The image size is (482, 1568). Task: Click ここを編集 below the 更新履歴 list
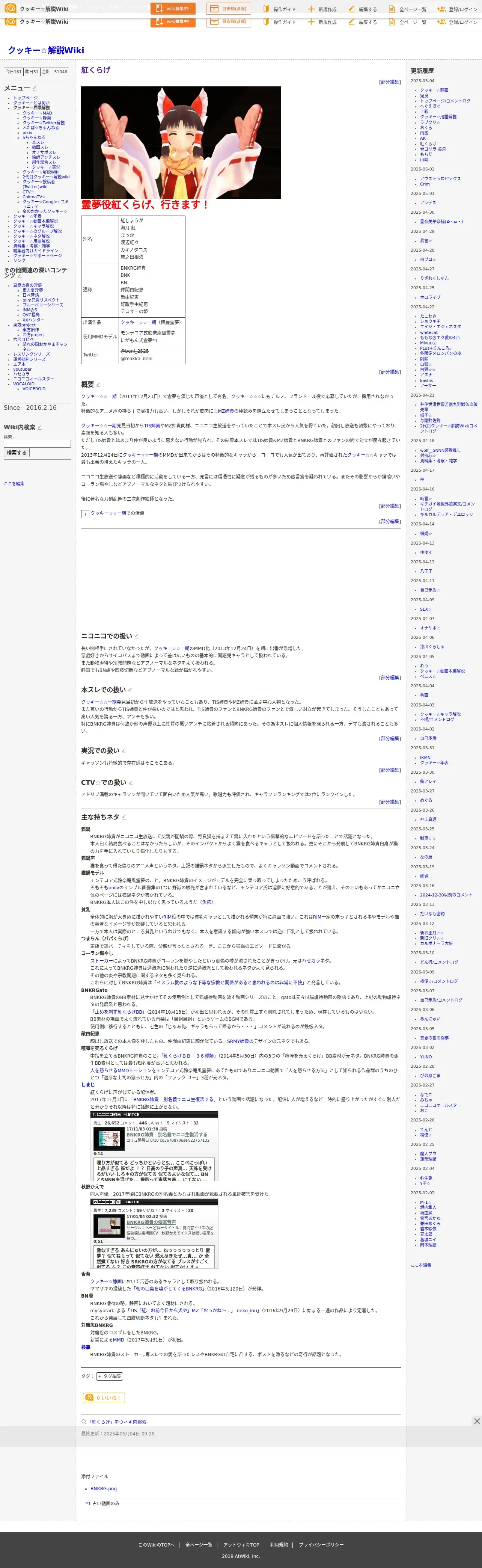coord(420,1265)
